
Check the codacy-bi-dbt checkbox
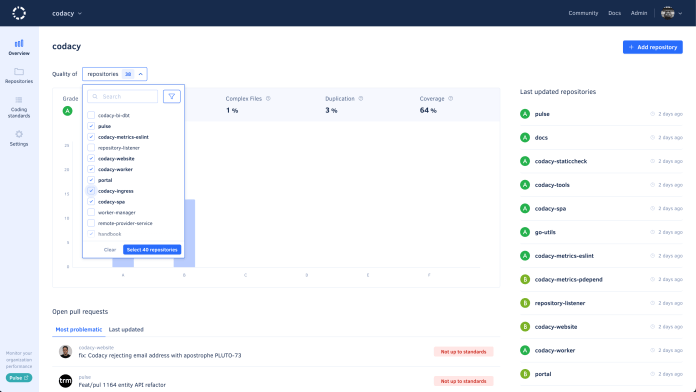coord(91,115)
